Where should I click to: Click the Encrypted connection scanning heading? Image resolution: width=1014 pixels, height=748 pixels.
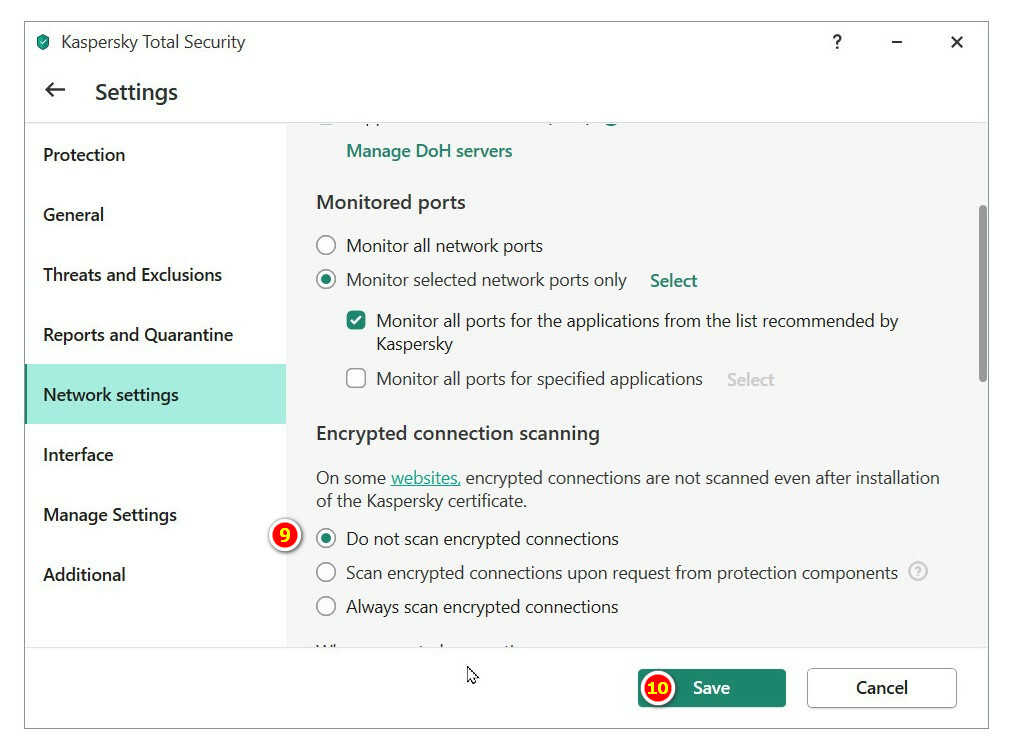tap(458, 433)
